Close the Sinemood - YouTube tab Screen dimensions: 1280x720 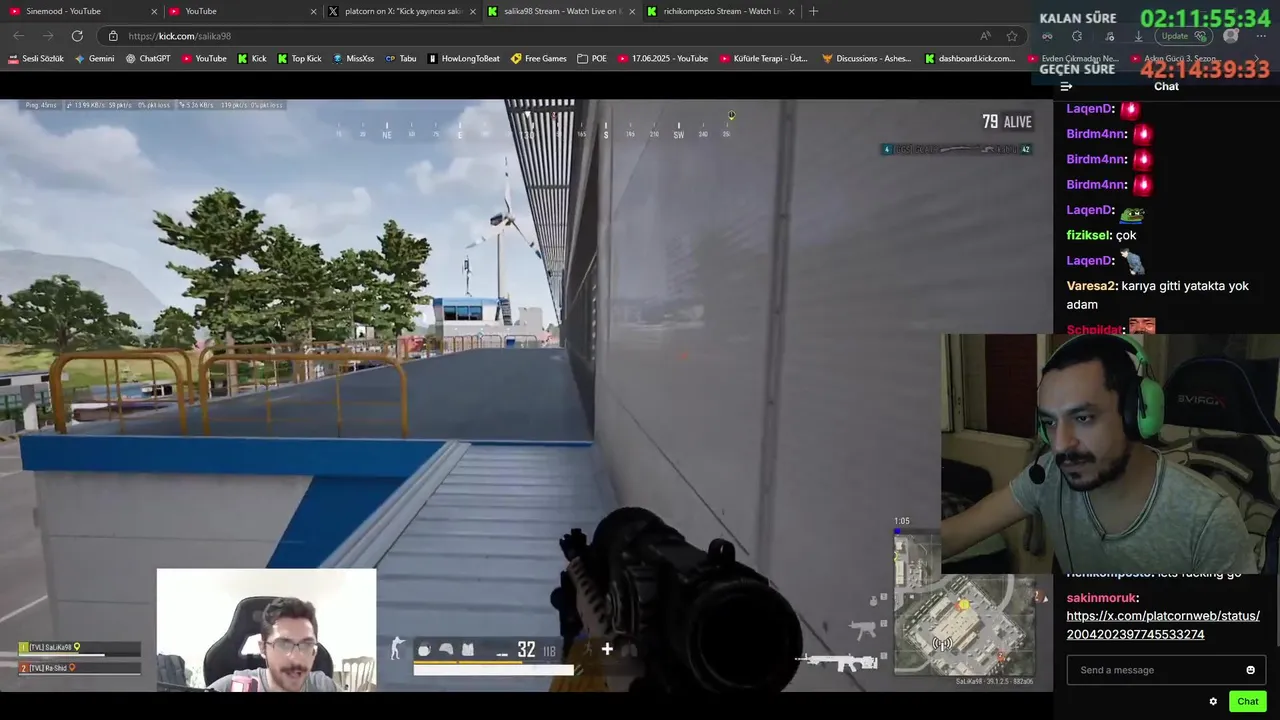click(x=154, y=11)
